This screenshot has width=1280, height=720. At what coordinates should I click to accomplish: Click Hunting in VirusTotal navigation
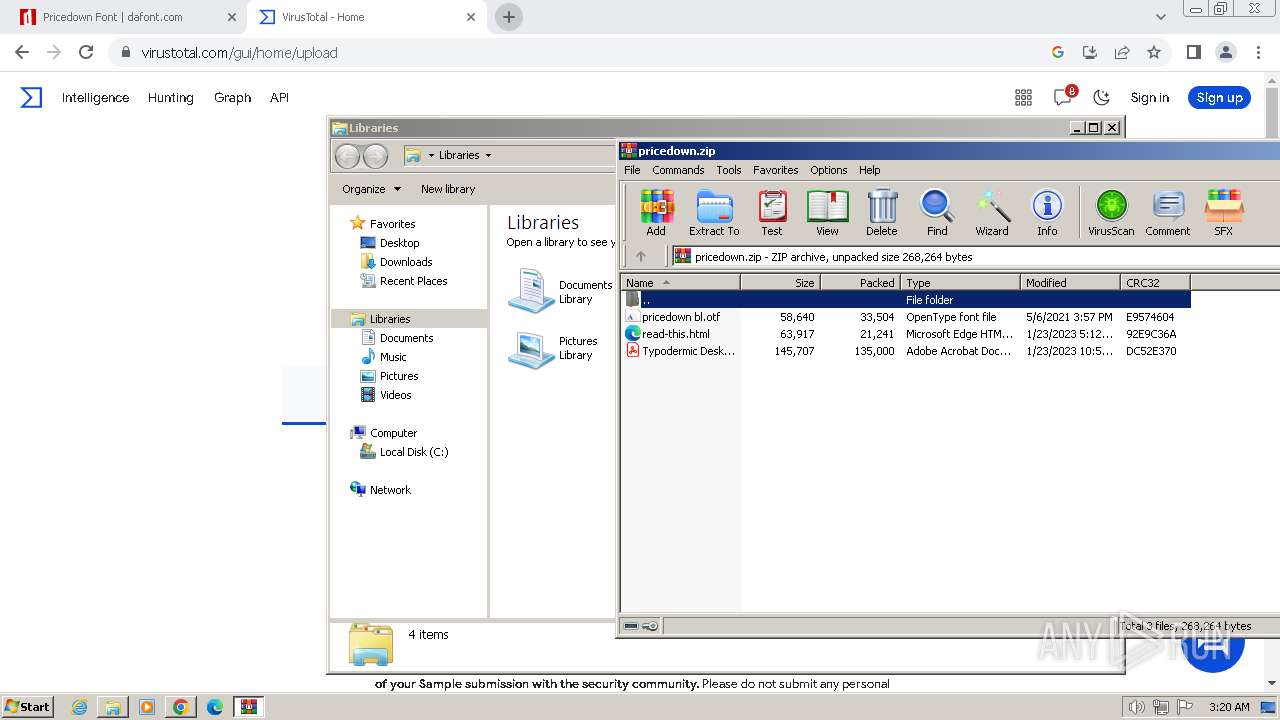[170, 97]
